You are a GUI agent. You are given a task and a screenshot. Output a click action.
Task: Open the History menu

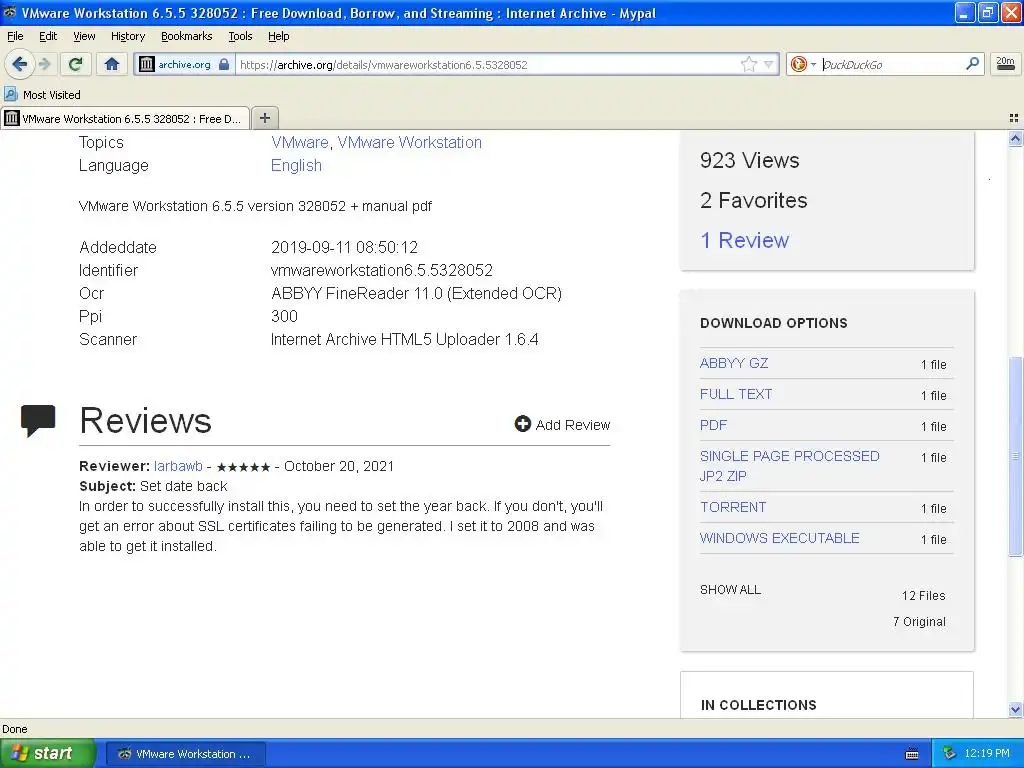tap(128, 36)
